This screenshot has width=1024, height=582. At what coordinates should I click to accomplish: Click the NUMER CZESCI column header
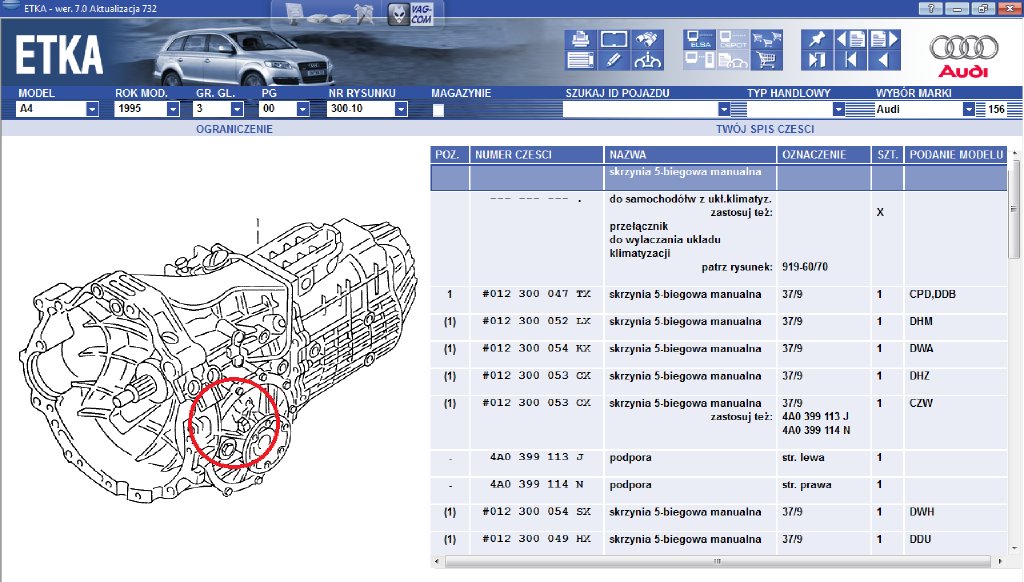point(537,155)
